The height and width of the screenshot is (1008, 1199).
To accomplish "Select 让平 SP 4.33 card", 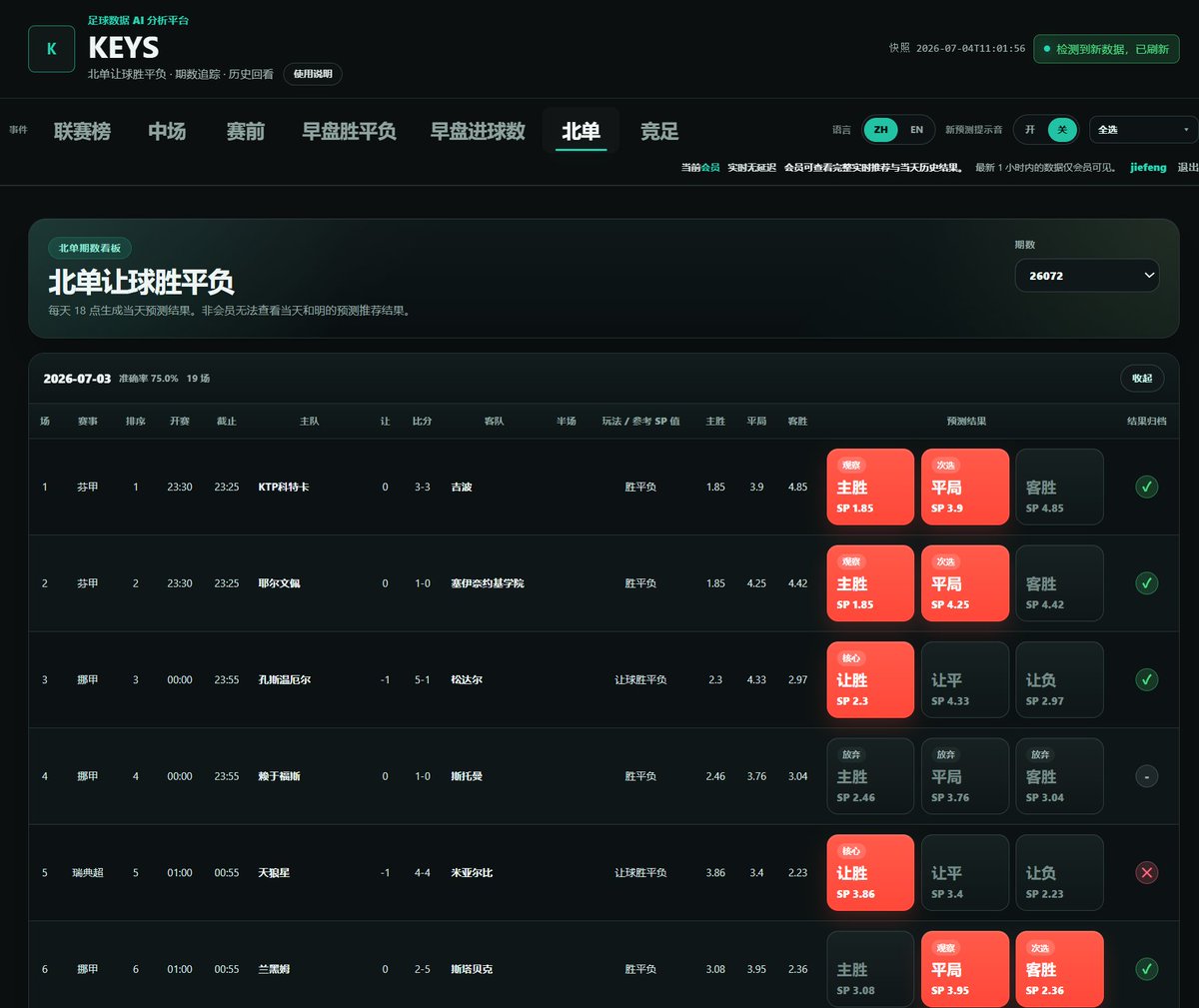I will point(965,679).
